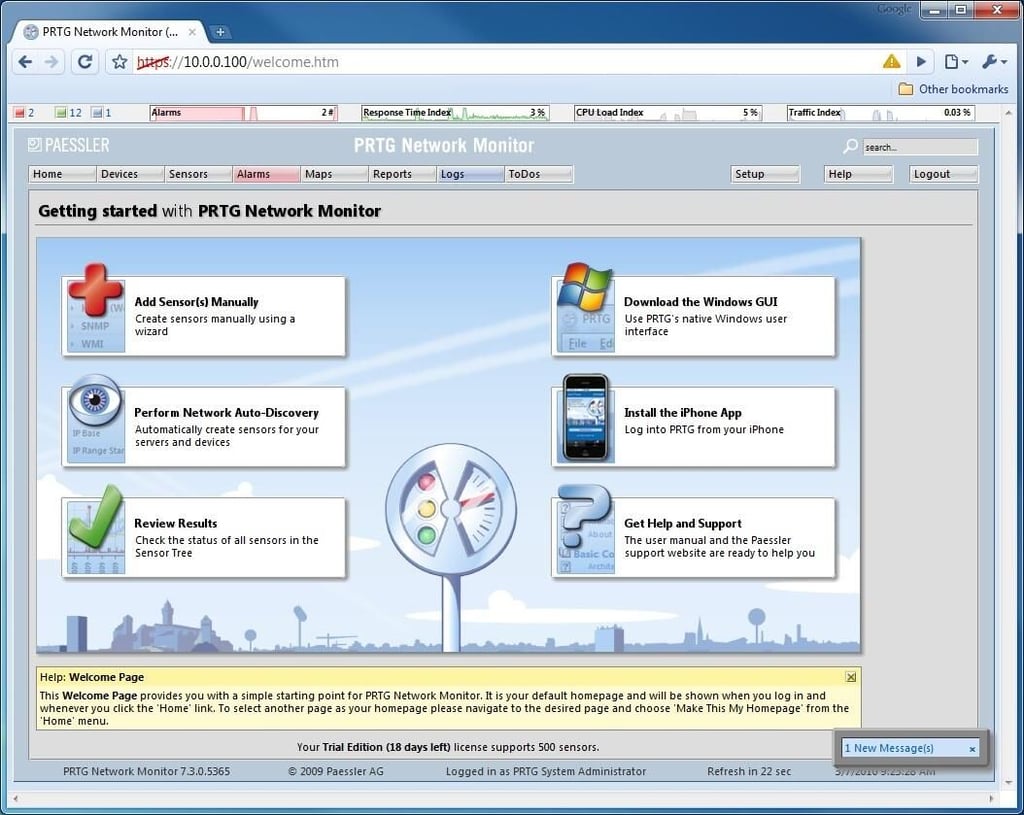The width and height of the screenshot is (1024, 815).
Task: Open the Alarms menu tab
Action: click(x=266, y=174)
